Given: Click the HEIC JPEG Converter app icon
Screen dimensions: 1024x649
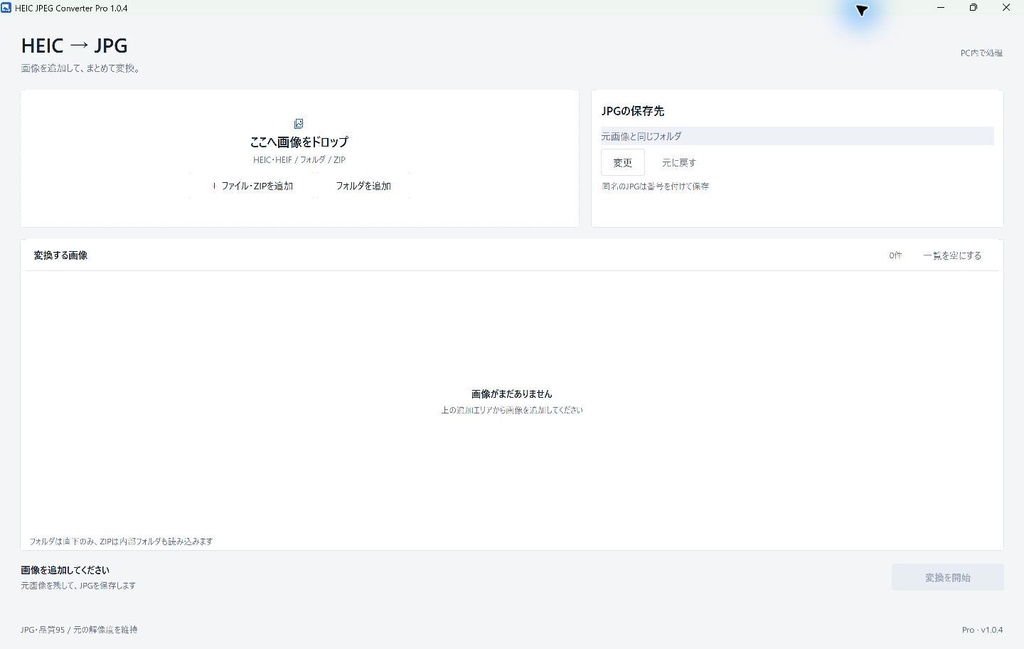Looking at the screenshot, I should click(6, 8).
